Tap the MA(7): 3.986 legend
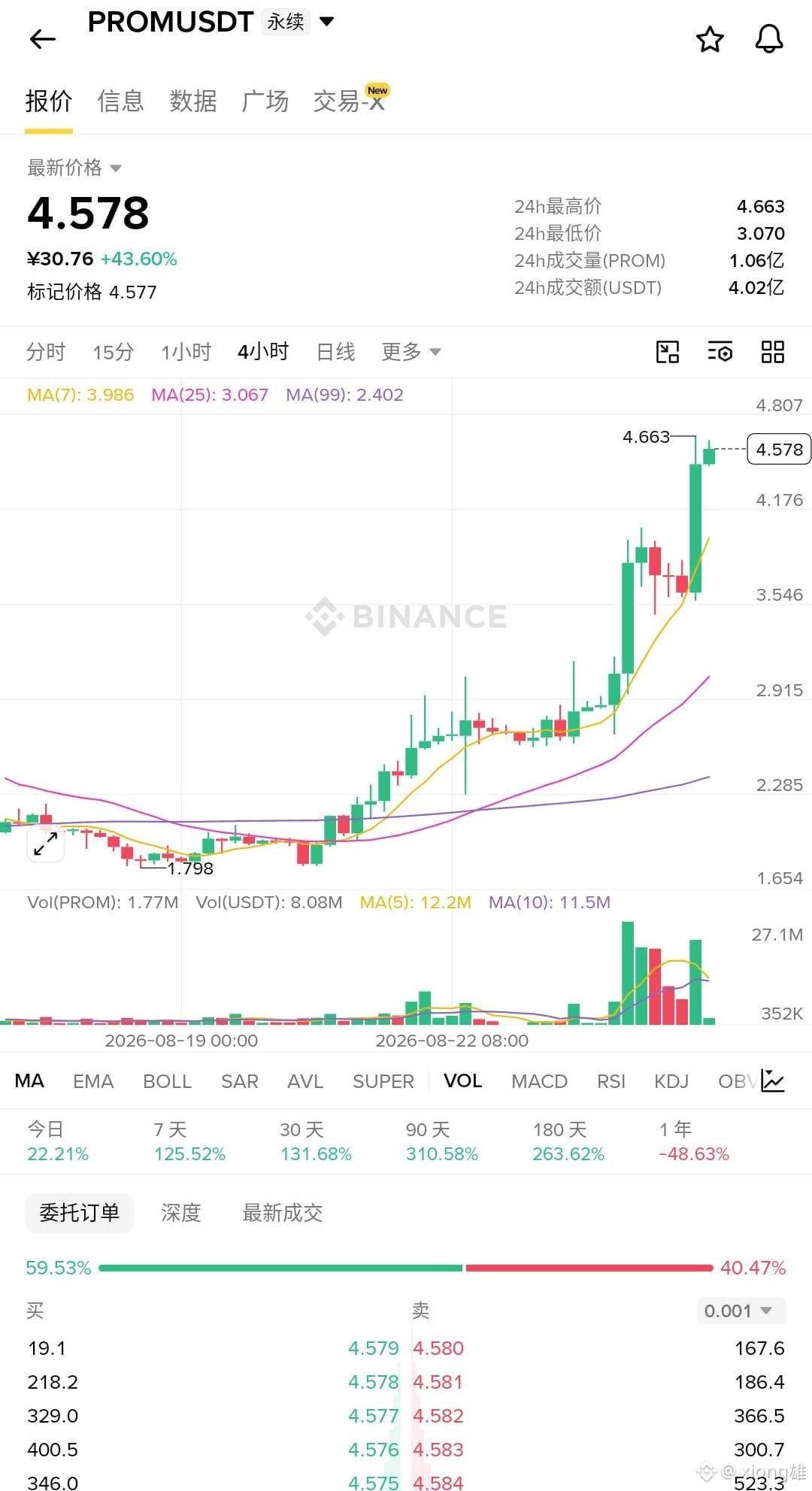The width and height of the screenshot is (812, 1491). click(80, 395)
